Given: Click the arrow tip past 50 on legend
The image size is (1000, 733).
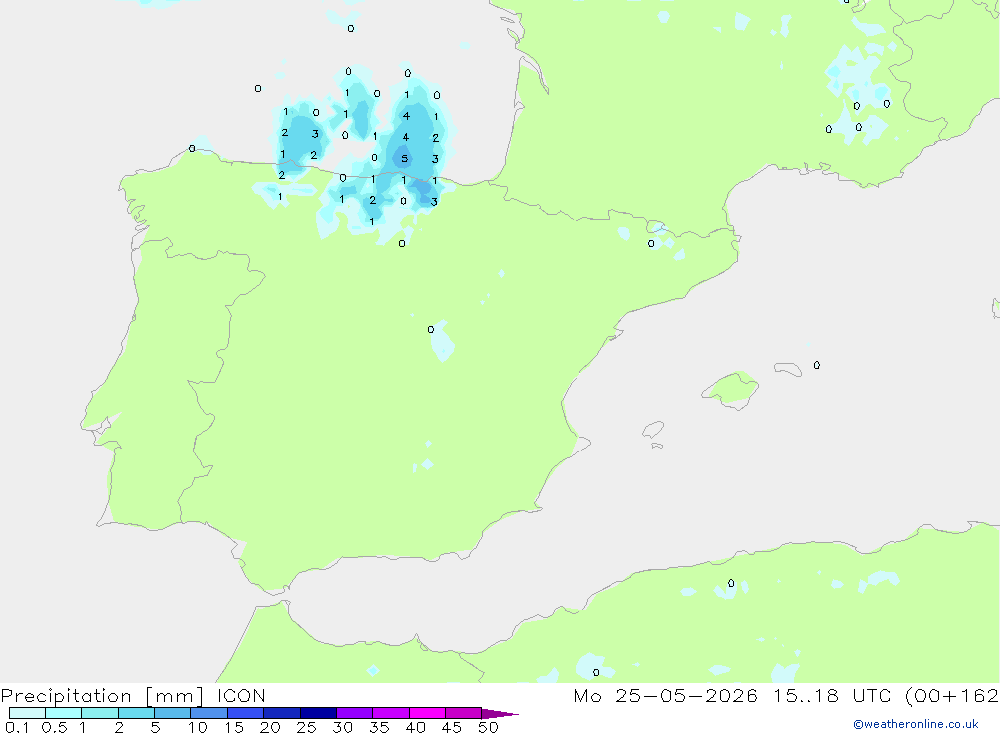Looking at the screenshot, I should pos(504,714).
